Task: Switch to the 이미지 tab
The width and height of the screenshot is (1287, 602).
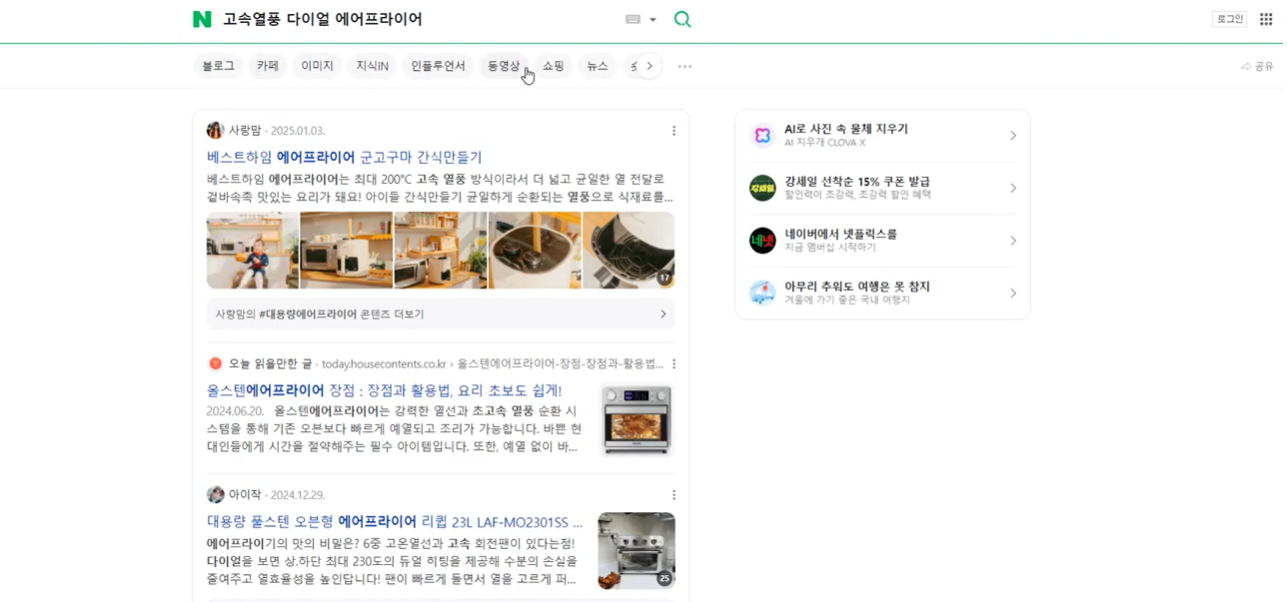Action: coord(317,66)
